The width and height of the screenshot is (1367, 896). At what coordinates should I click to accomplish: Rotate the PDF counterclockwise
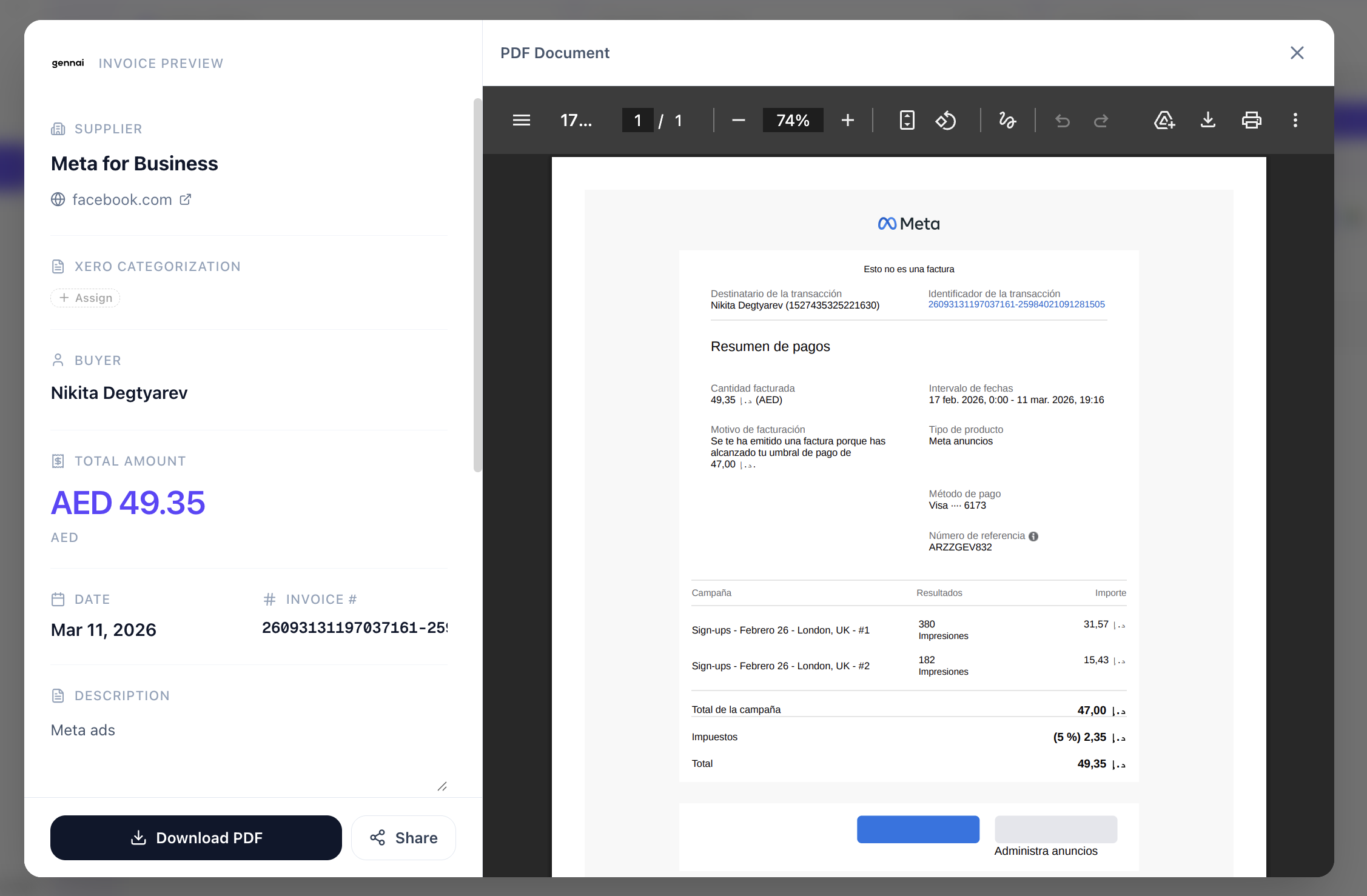point(945,120)
